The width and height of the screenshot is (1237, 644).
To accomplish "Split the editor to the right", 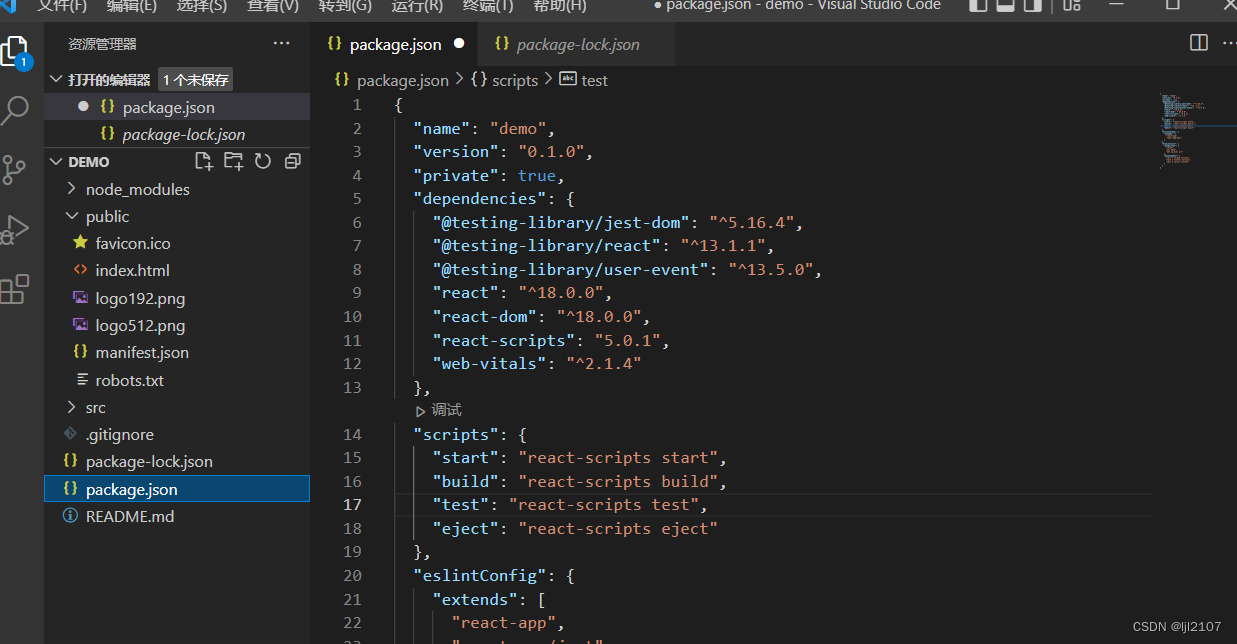I will [1198, 43].
